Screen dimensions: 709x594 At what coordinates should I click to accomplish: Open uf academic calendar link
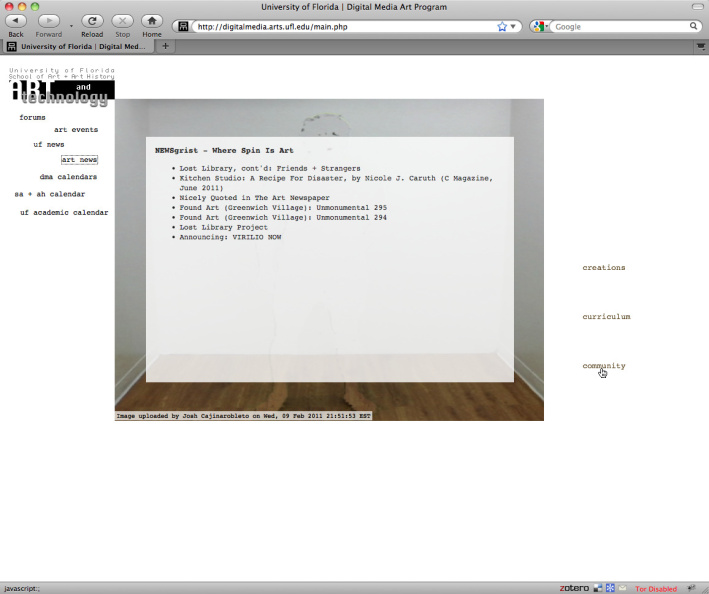pos(64,212)
